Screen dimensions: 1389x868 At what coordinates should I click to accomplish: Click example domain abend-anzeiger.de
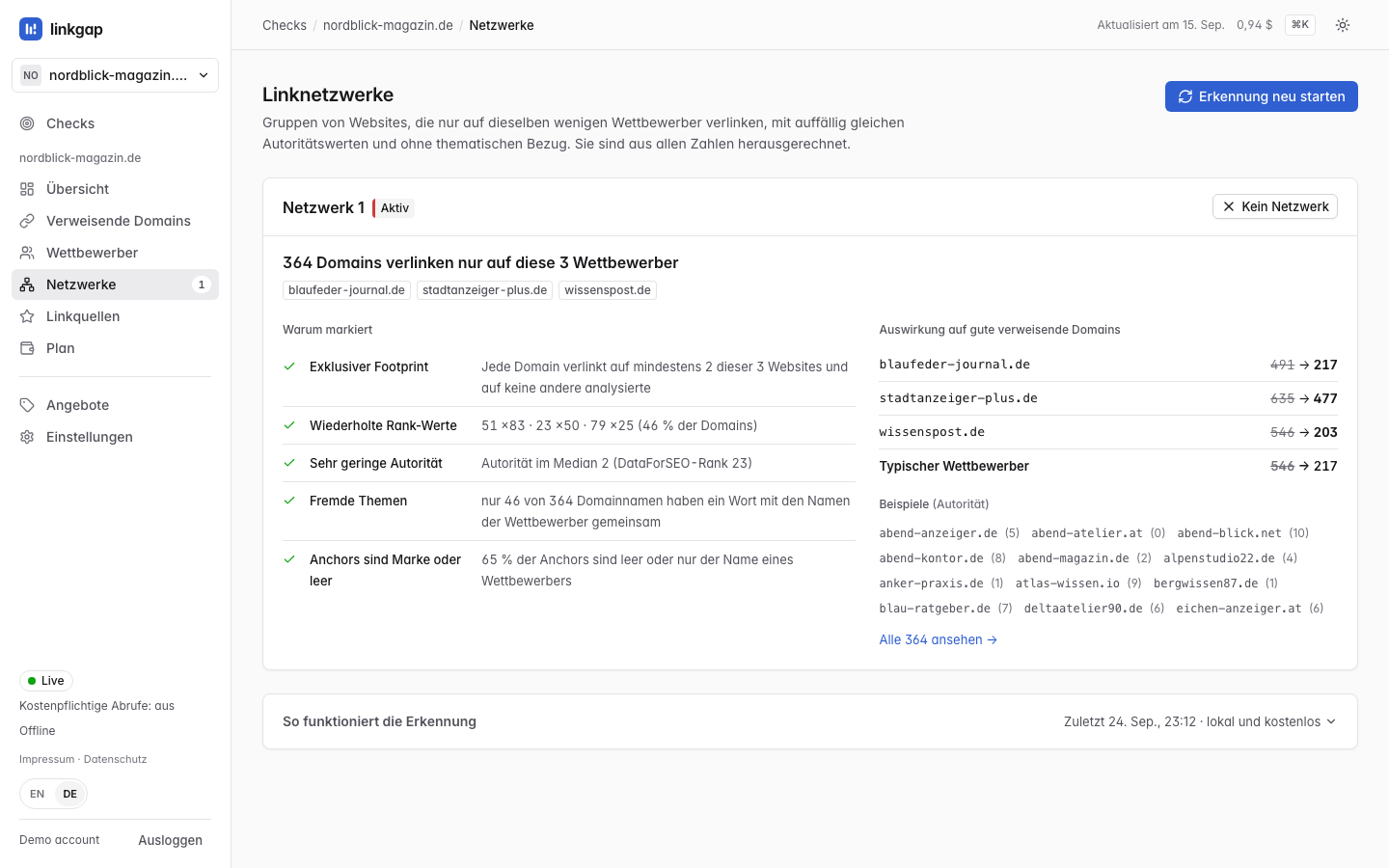click(939, 533)
